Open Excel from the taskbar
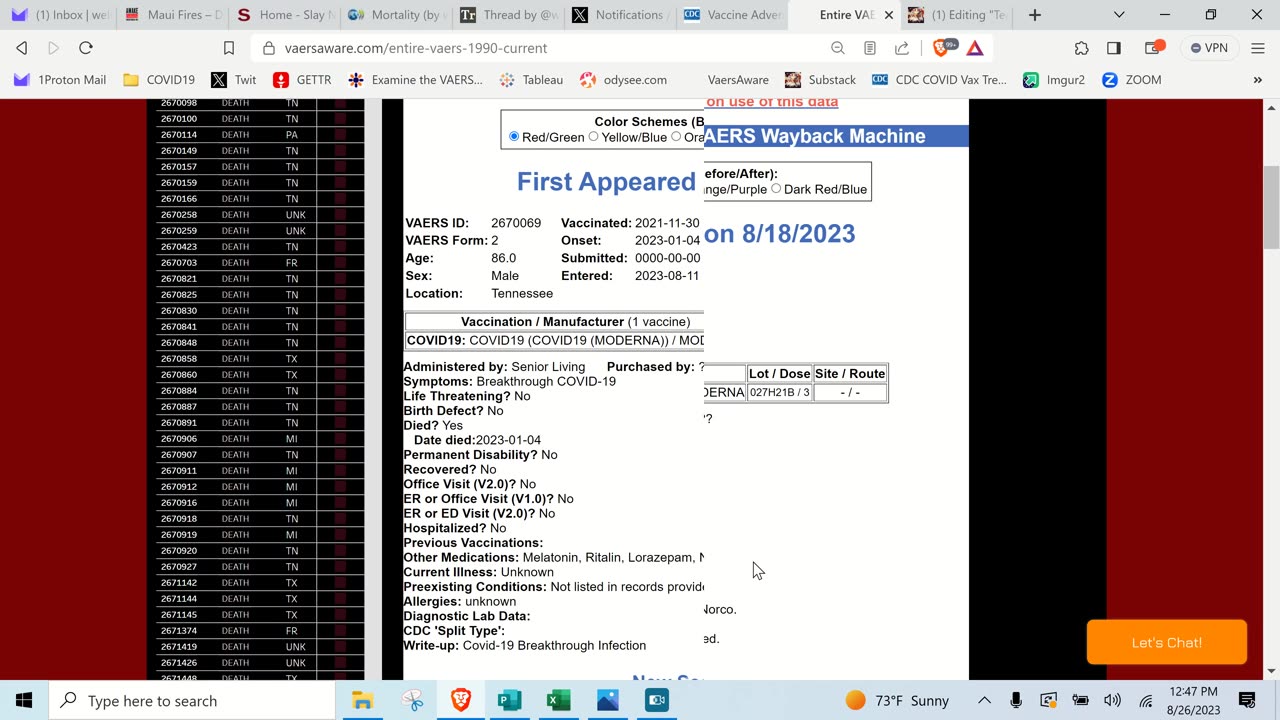 point(559,700)
